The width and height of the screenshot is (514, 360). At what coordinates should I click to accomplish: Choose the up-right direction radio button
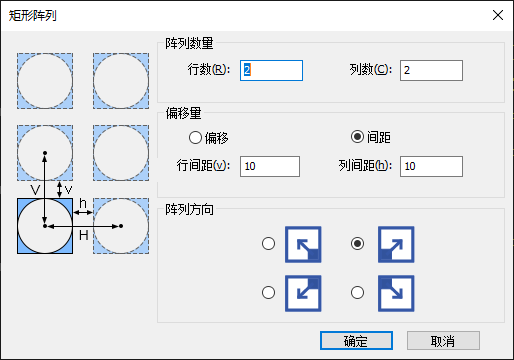(x=357, y=244)
